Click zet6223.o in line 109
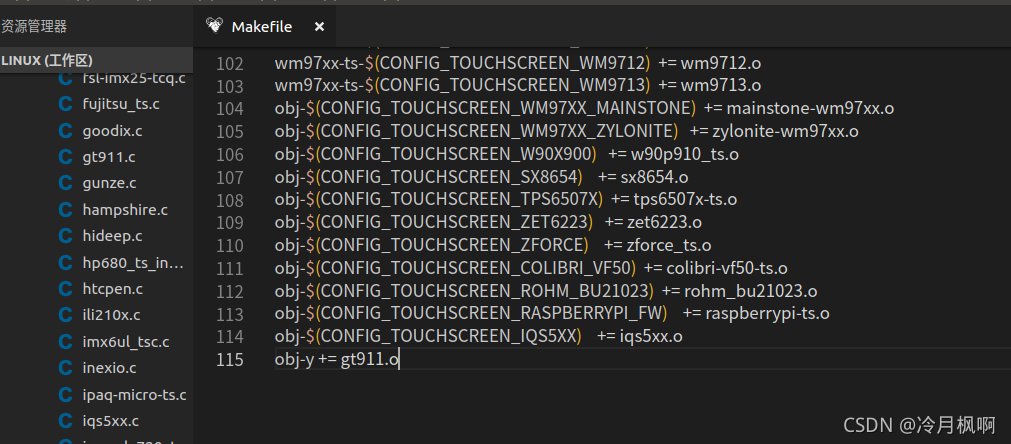The height and width of the screenshot is (444, 1011). click(x=664, y=222)
